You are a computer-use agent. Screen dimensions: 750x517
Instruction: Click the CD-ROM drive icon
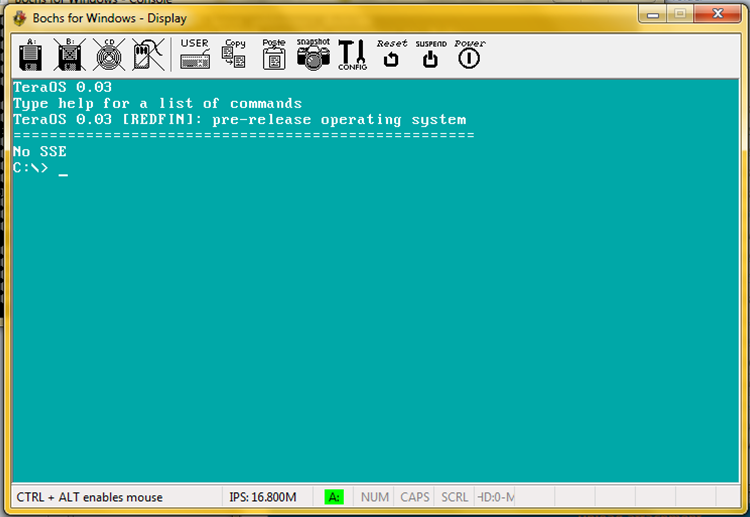coord(109,55)
